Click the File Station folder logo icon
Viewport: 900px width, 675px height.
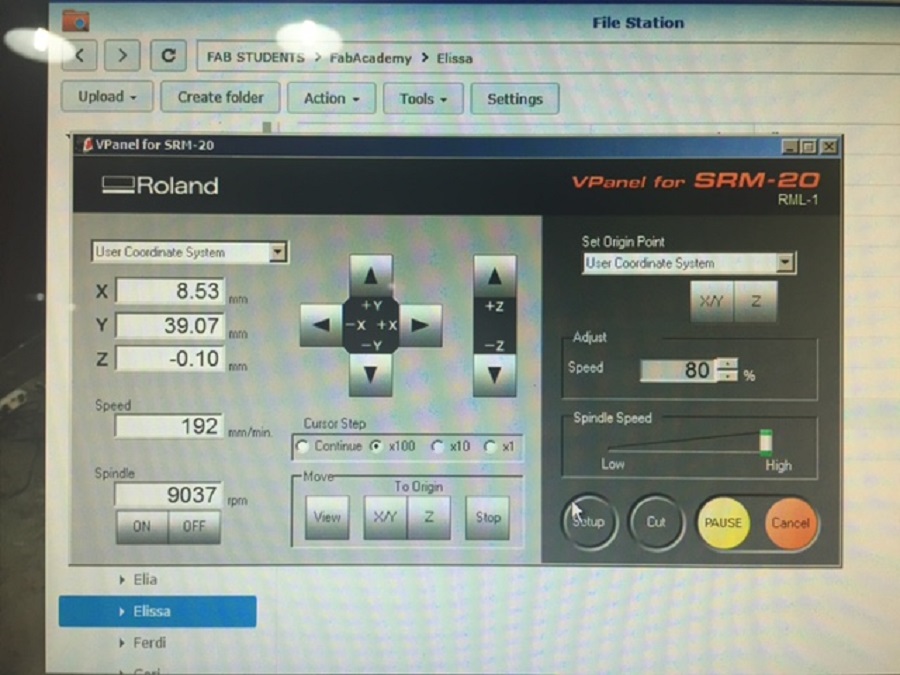pyautogui.click(x=76, y=21)
